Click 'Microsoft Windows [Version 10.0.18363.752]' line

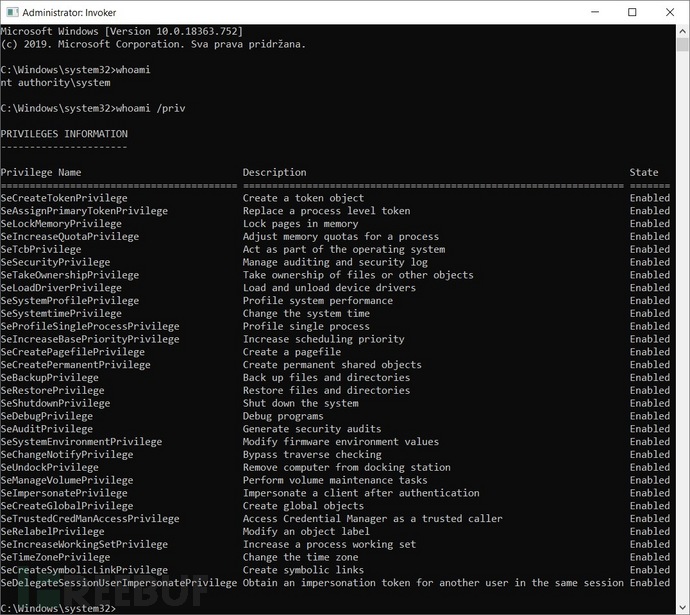click(x=122, y=31)
